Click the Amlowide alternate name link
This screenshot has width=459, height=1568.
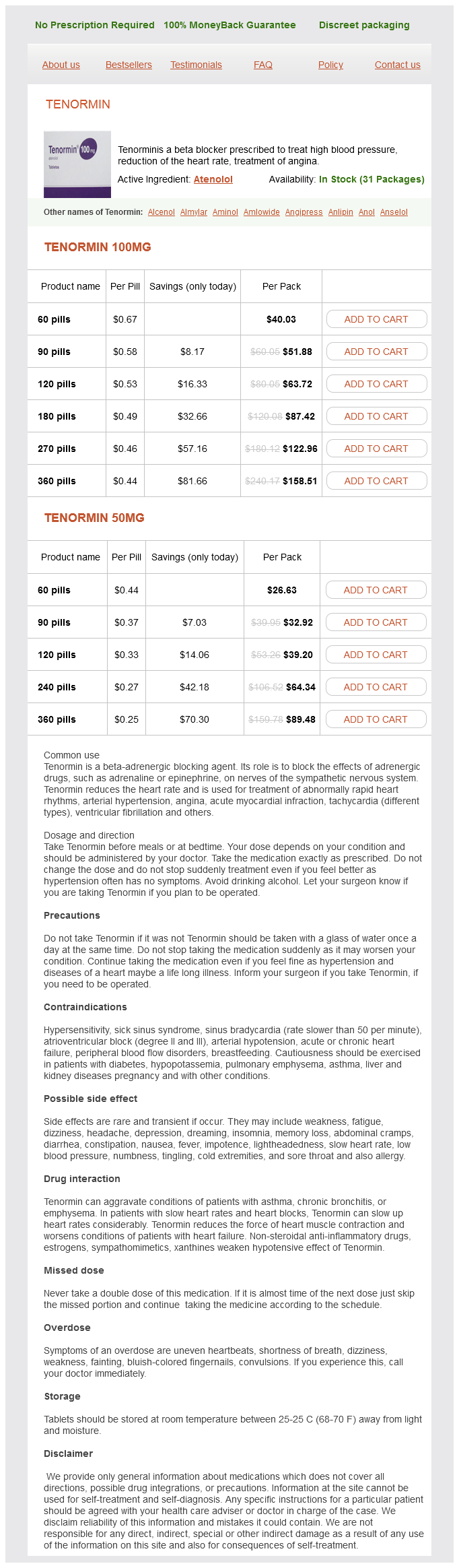pos(262,212)
